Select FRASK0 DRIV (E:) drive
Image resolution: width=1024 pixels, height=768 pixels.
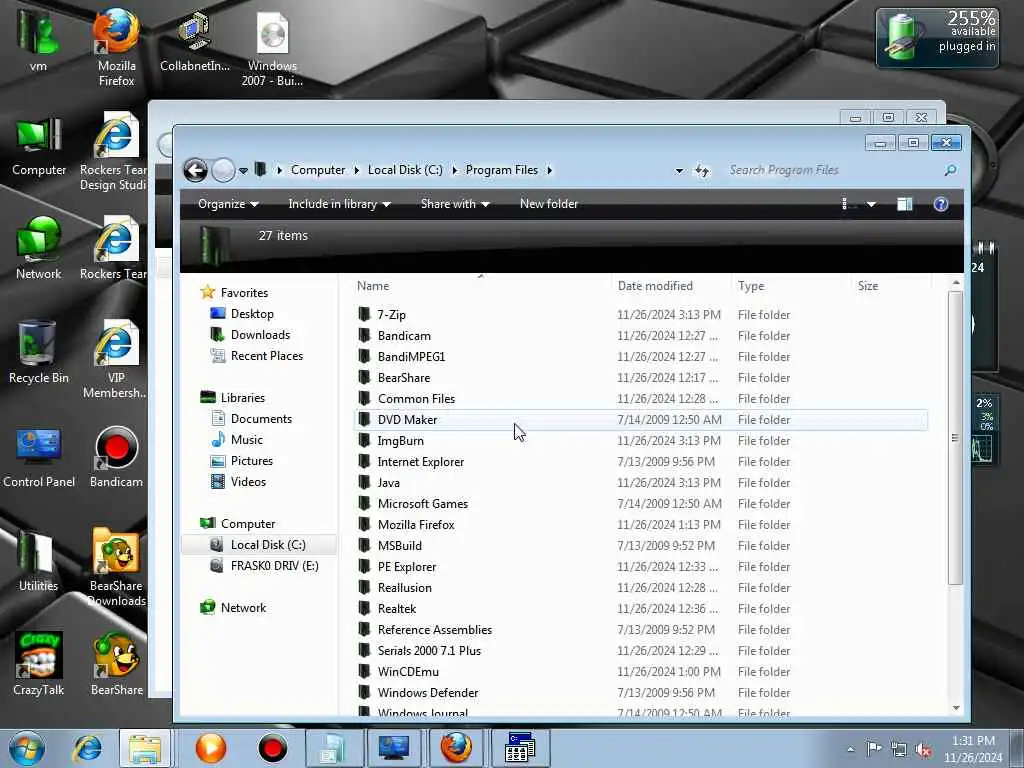coord(274,566)
